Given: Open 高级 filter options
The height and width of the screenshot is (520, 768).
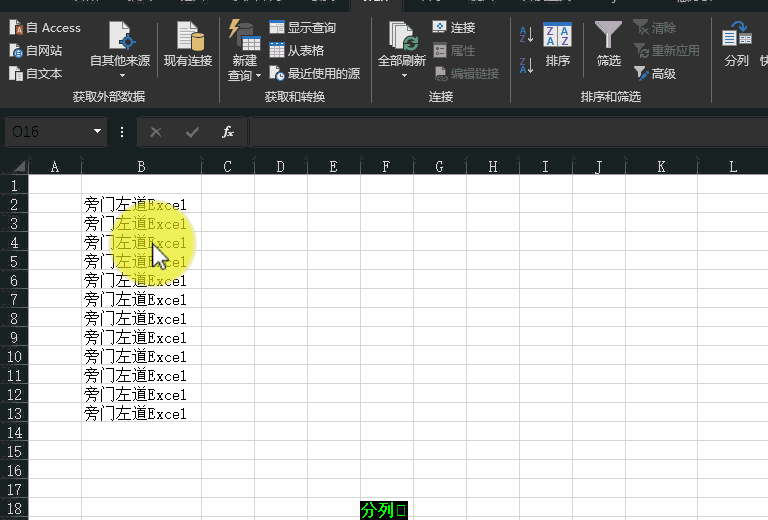Looking at the screenshot, I should [x=655, y=73].
